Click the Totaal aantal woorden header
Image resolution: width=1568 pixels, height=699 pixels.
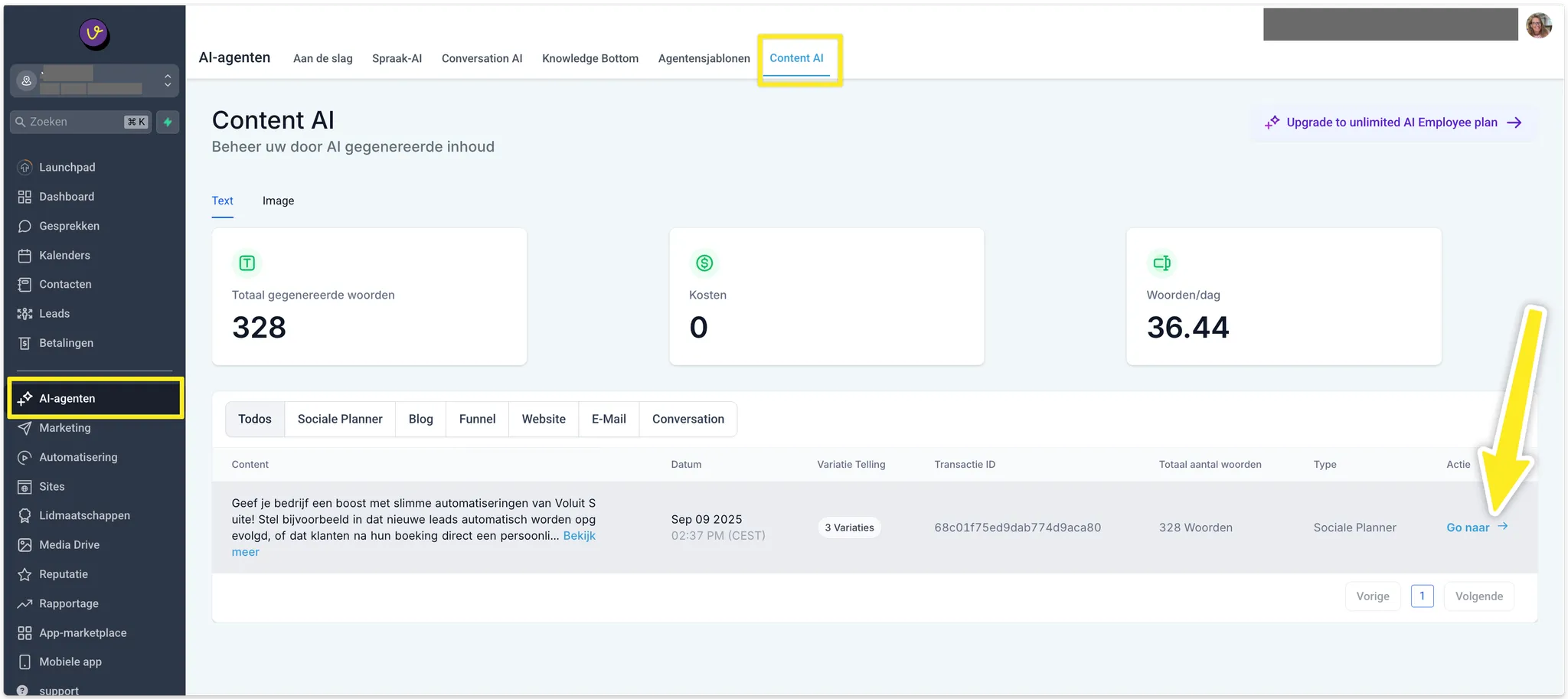(1210, 464)
